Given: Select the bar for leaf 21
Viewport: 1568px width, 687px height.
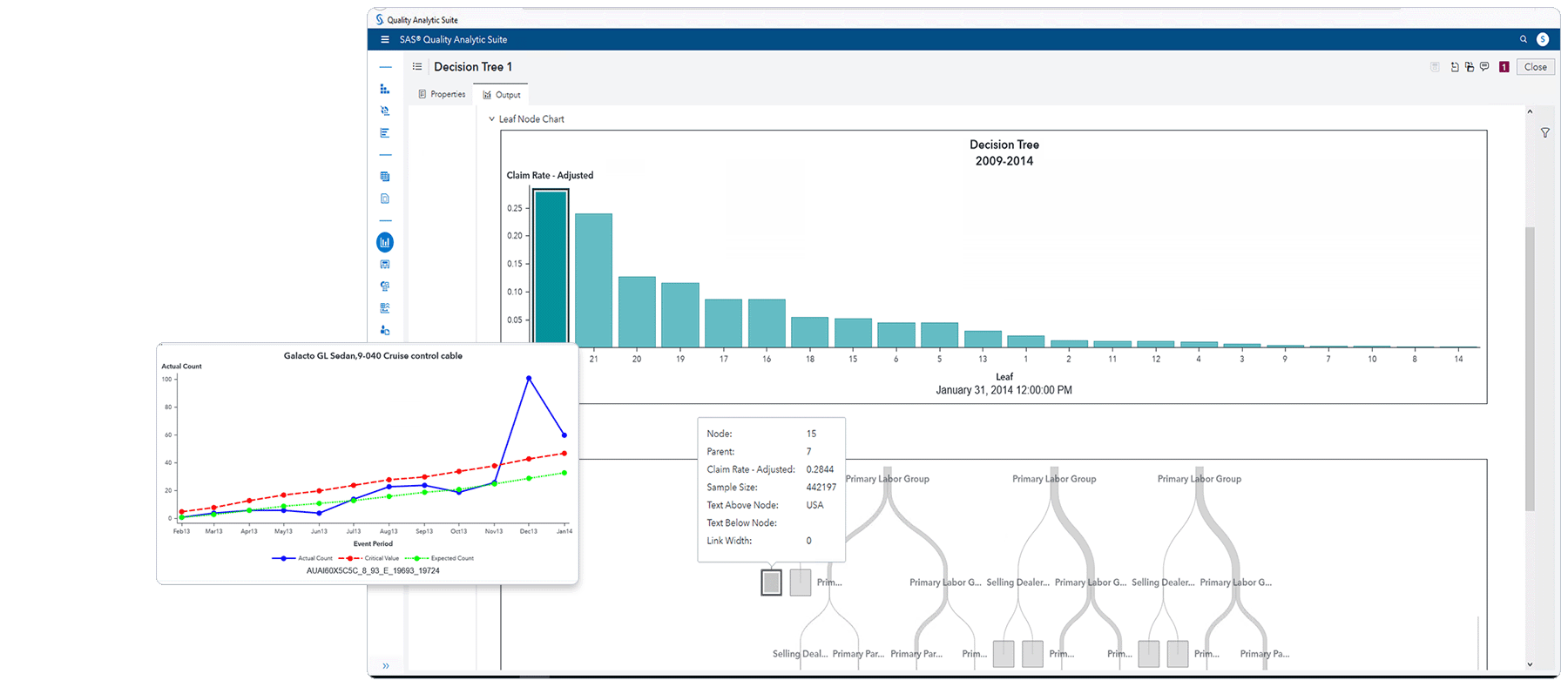Looking at the screenshot, I should [593, 280].
